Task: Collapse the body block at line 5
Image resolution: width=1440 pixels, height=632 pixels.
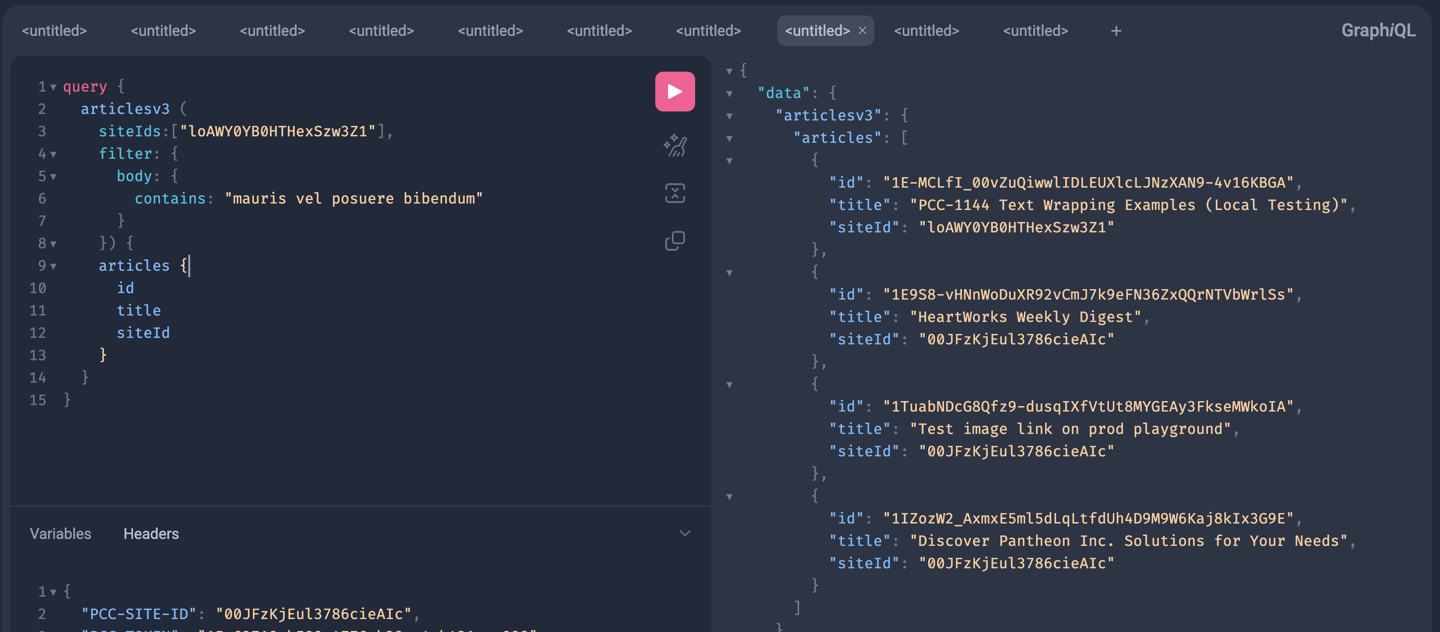Action: point(53,177)
